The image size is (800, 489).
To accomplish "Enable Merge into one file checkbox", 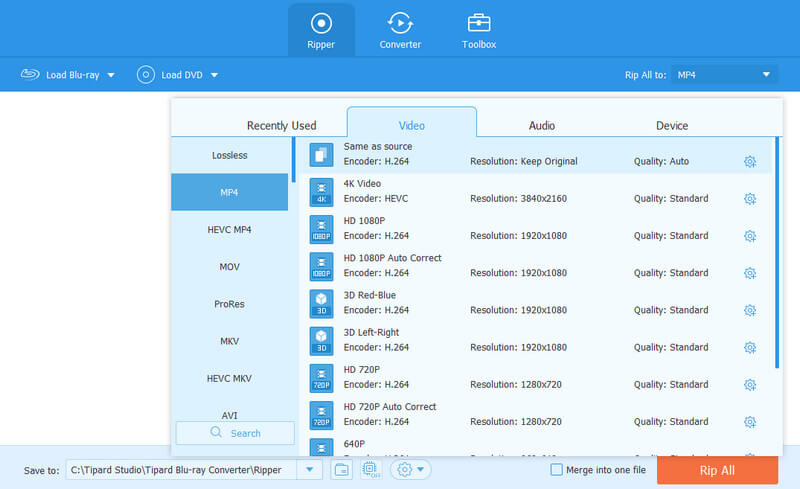I will (x=557, y=469).
